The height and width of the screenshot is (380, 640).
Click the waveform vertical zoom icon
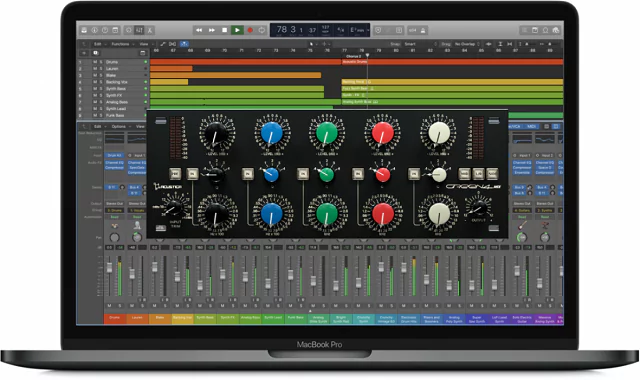click(488, 44)
